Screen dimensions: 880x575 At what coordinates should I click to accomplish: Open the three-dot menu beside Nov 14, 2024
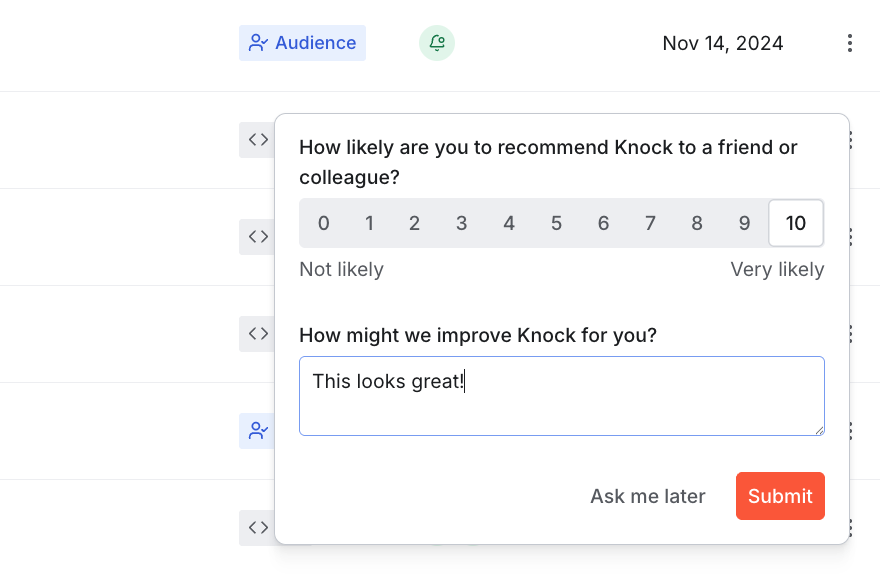(x=850, y=43)
